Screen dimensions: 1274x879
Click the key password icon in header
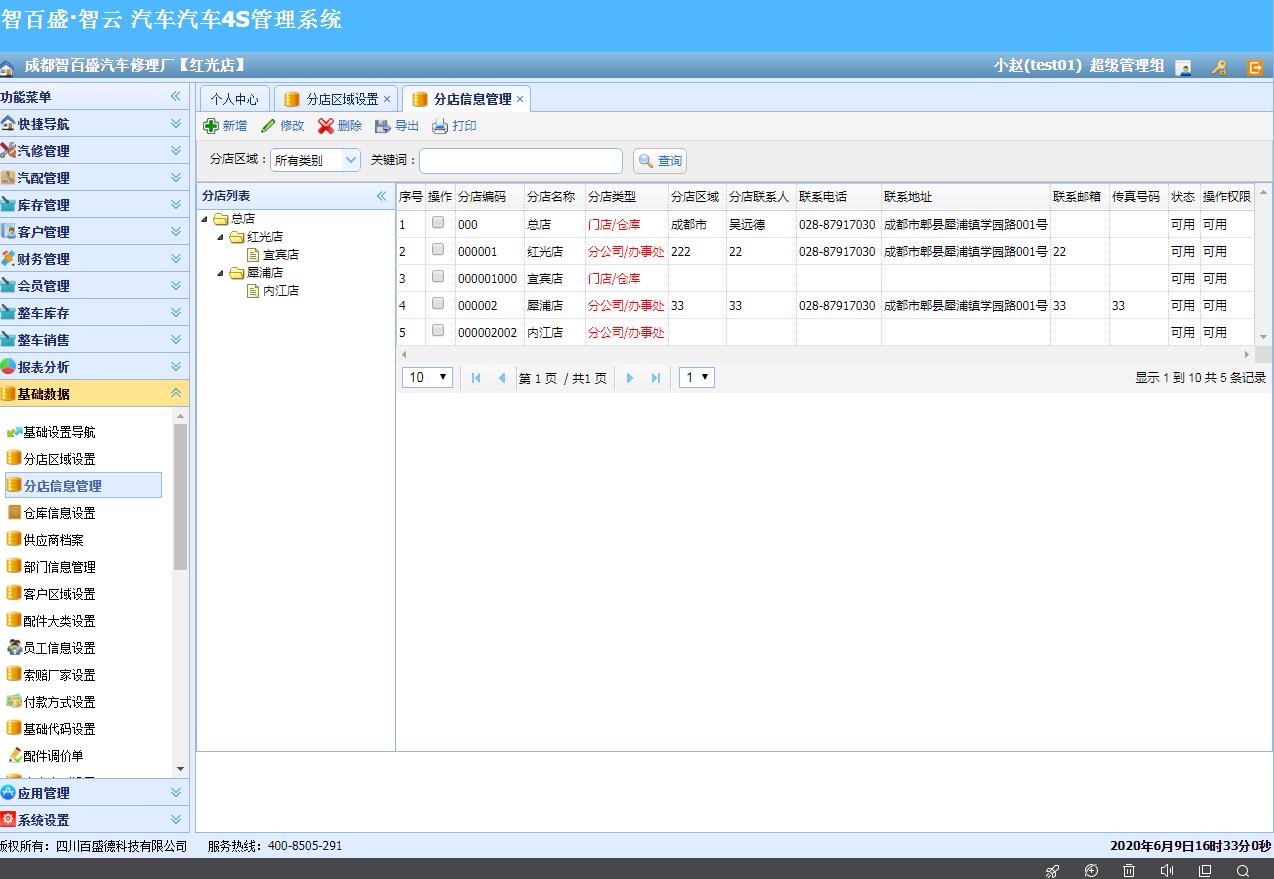coord(1219,67)
